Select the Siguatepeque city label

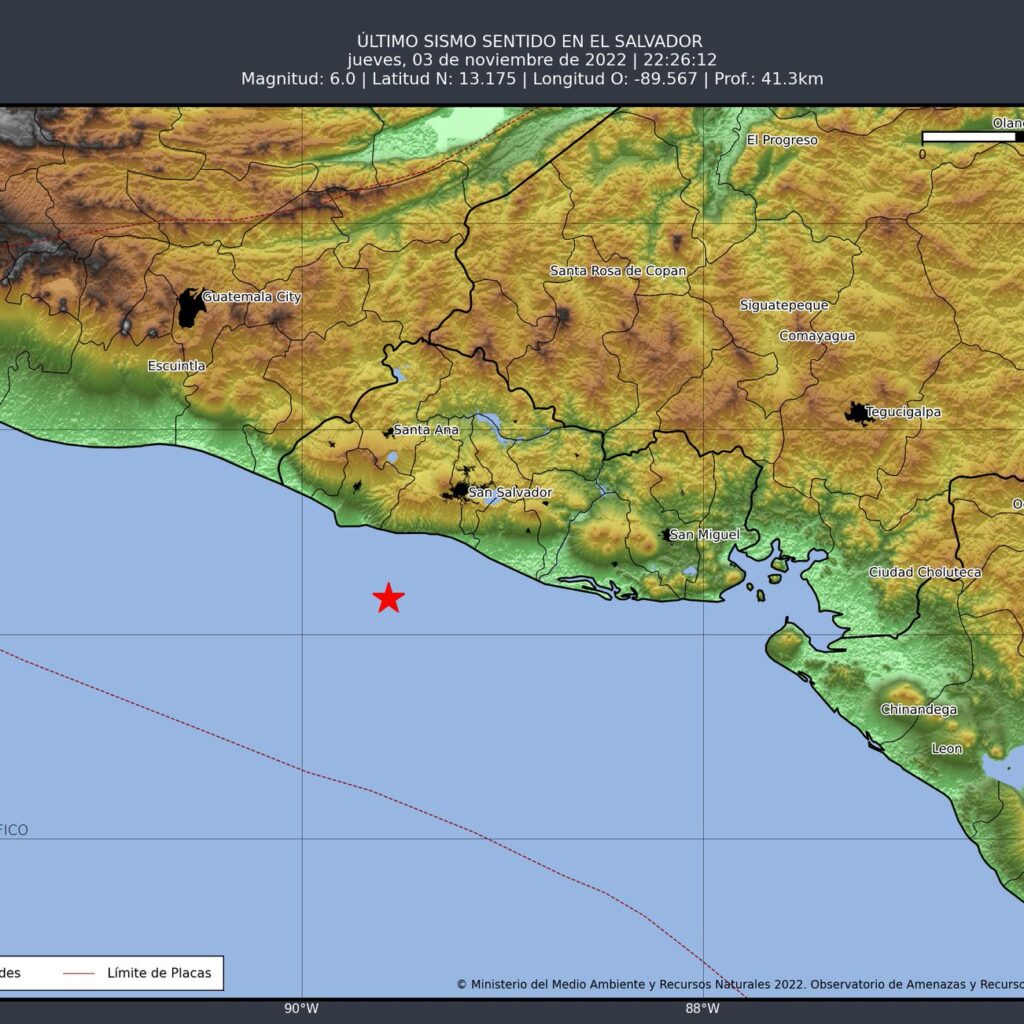pos(784,305)
